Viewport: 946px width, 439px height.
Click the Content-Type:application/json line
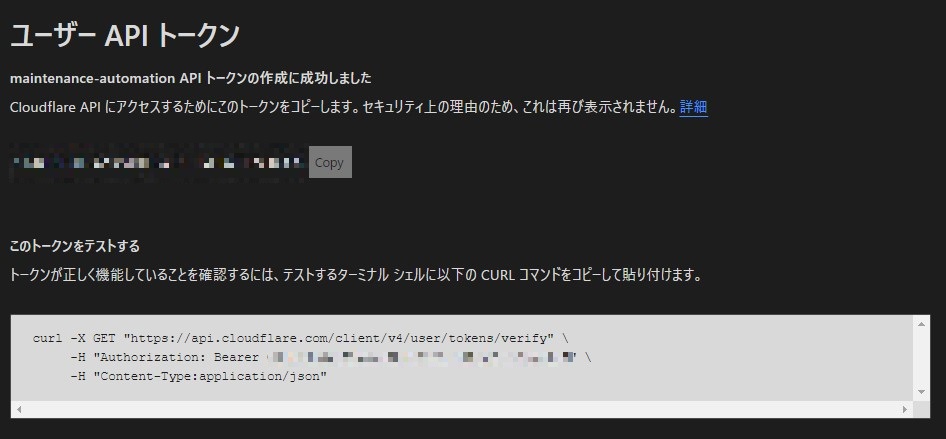pos(198,377)
